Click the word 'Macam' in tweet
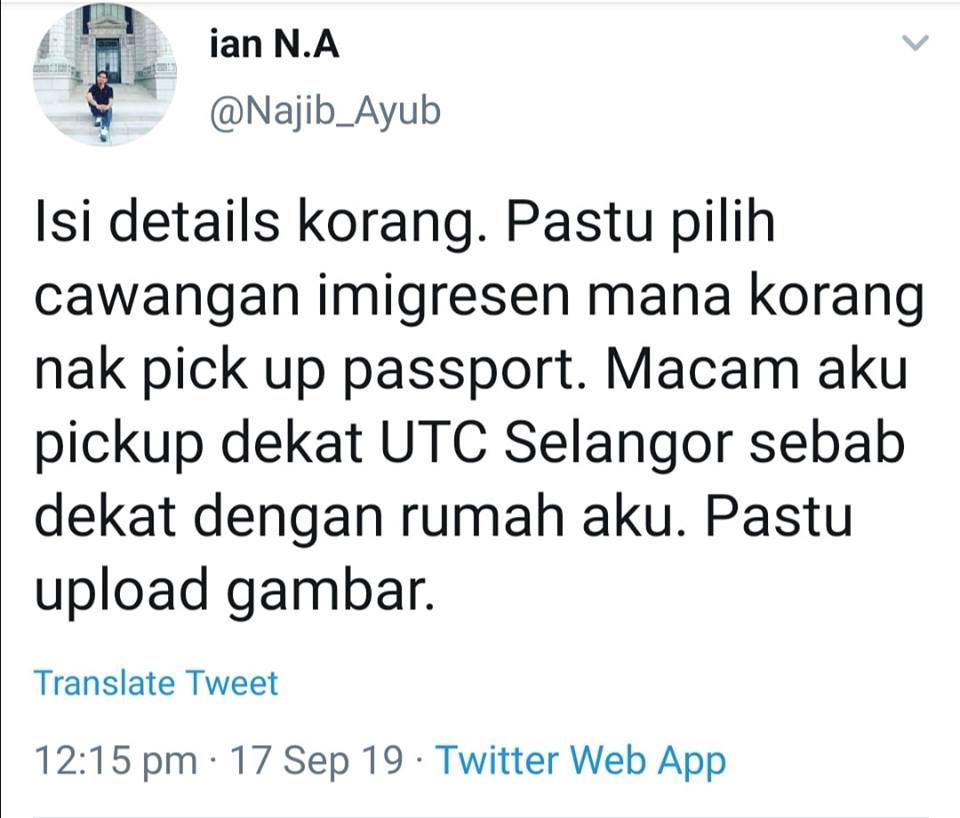Viewport: 960px width, 818px height. pos(703,369)
